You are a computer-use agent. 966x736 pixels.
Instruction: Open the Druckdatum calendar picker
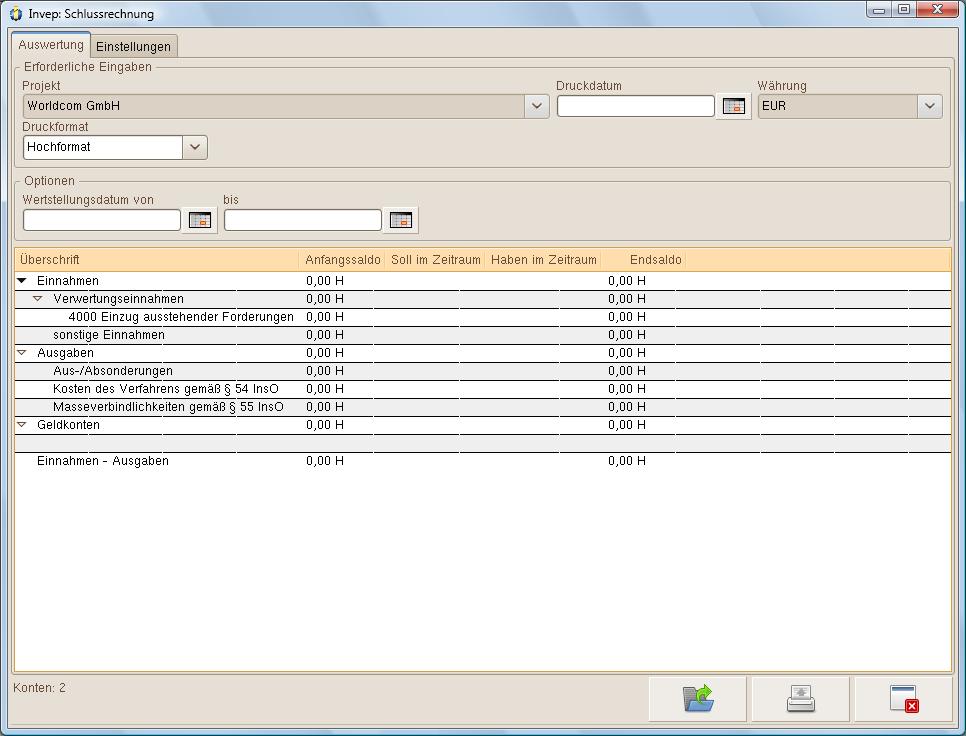tap(733, 107)
